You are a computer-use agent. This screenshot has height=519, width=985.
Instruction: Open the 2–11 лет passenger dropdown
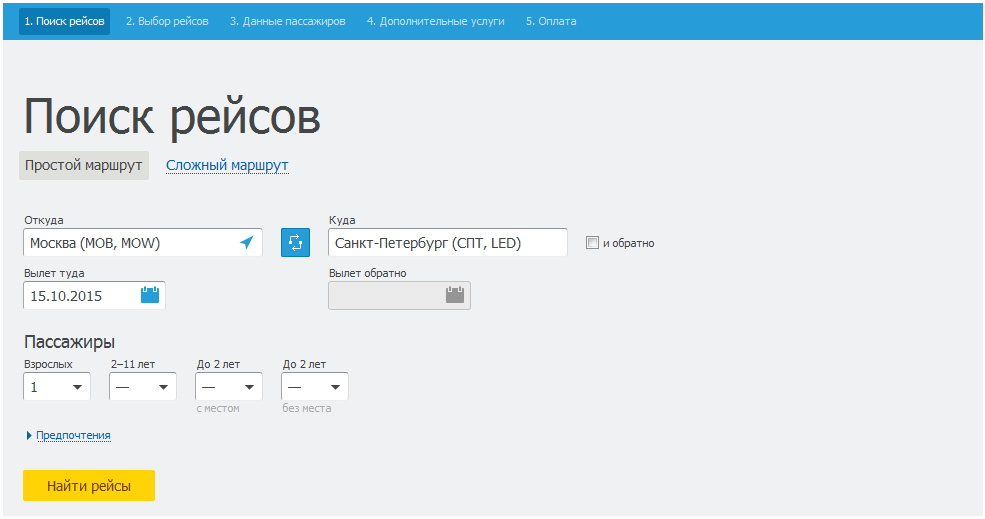click(x=143, y=386)
